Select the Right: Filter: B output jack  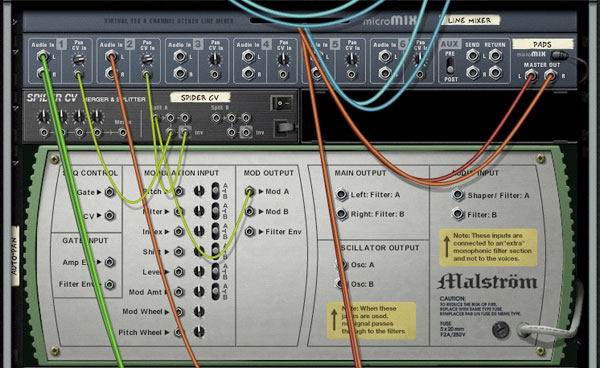[341, 214]
